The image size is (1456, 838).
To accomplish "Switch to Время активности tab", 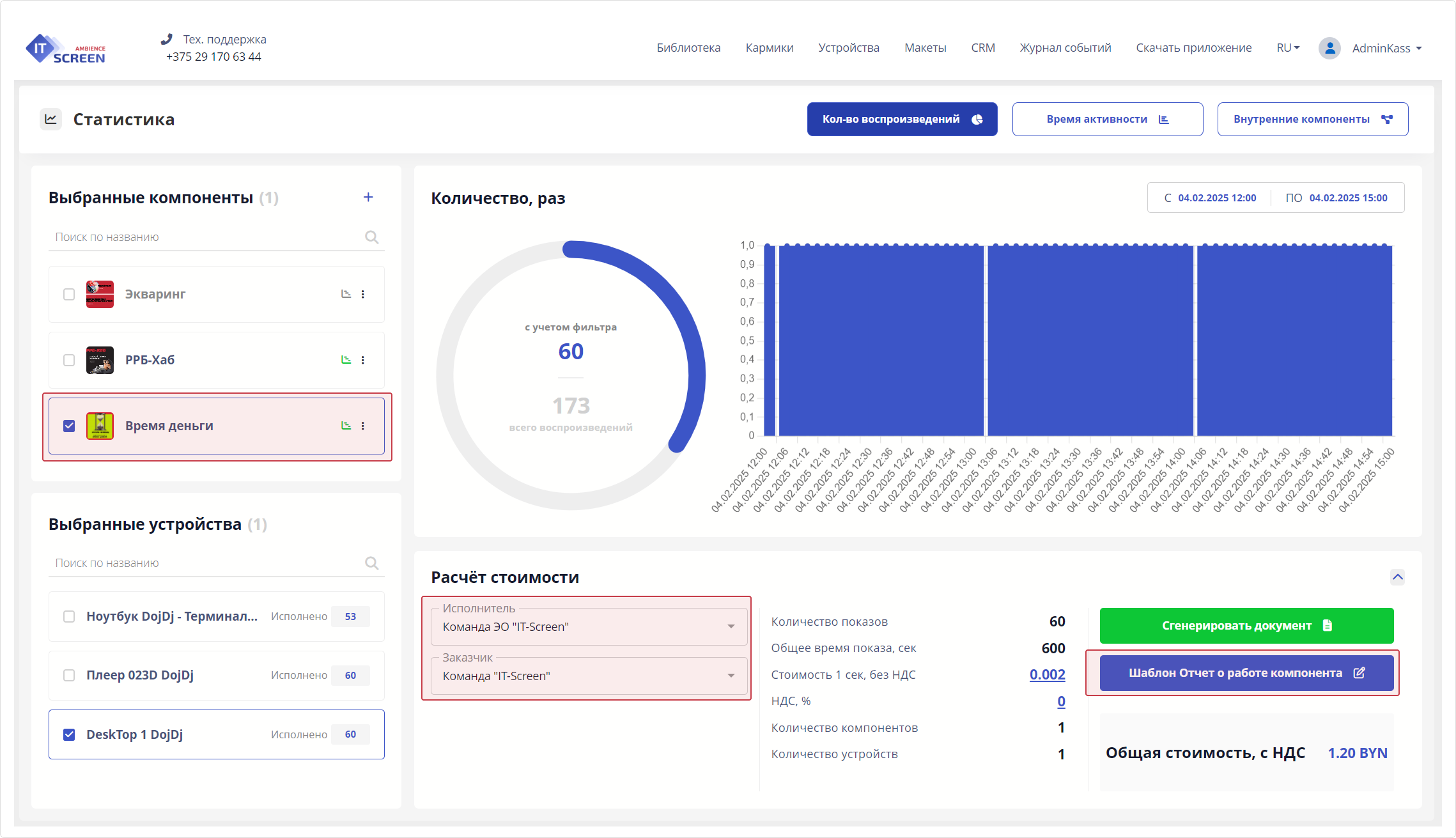I will [x=1107, y=120].
